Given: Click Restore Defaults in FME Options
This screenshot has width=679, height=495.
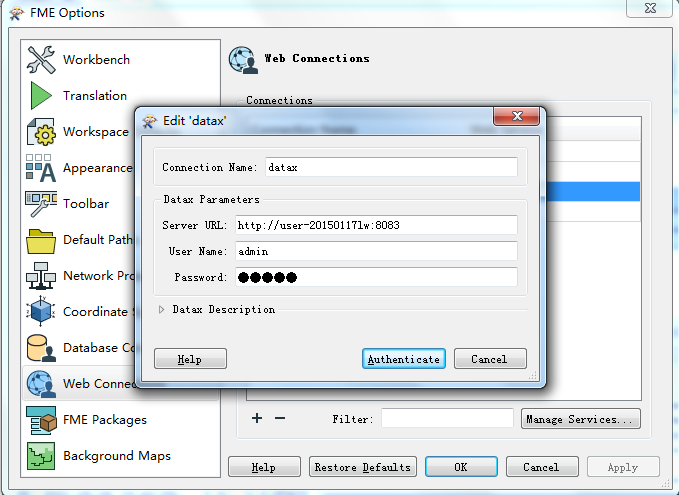Looking at the screenshot, I should pyautogui.click(x=363, y=466).
